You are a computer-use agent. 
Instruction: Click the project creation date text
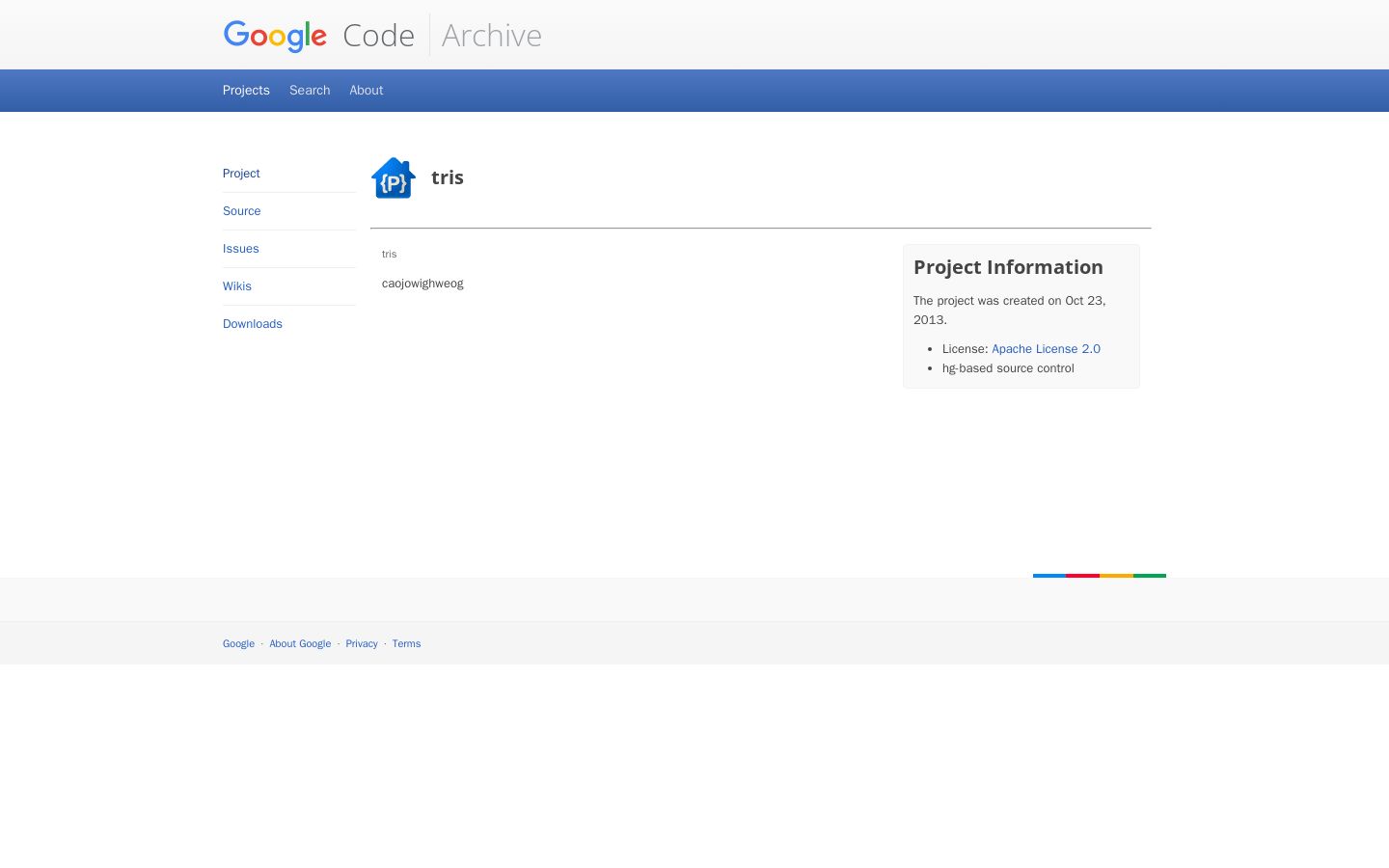(1010, 311)
